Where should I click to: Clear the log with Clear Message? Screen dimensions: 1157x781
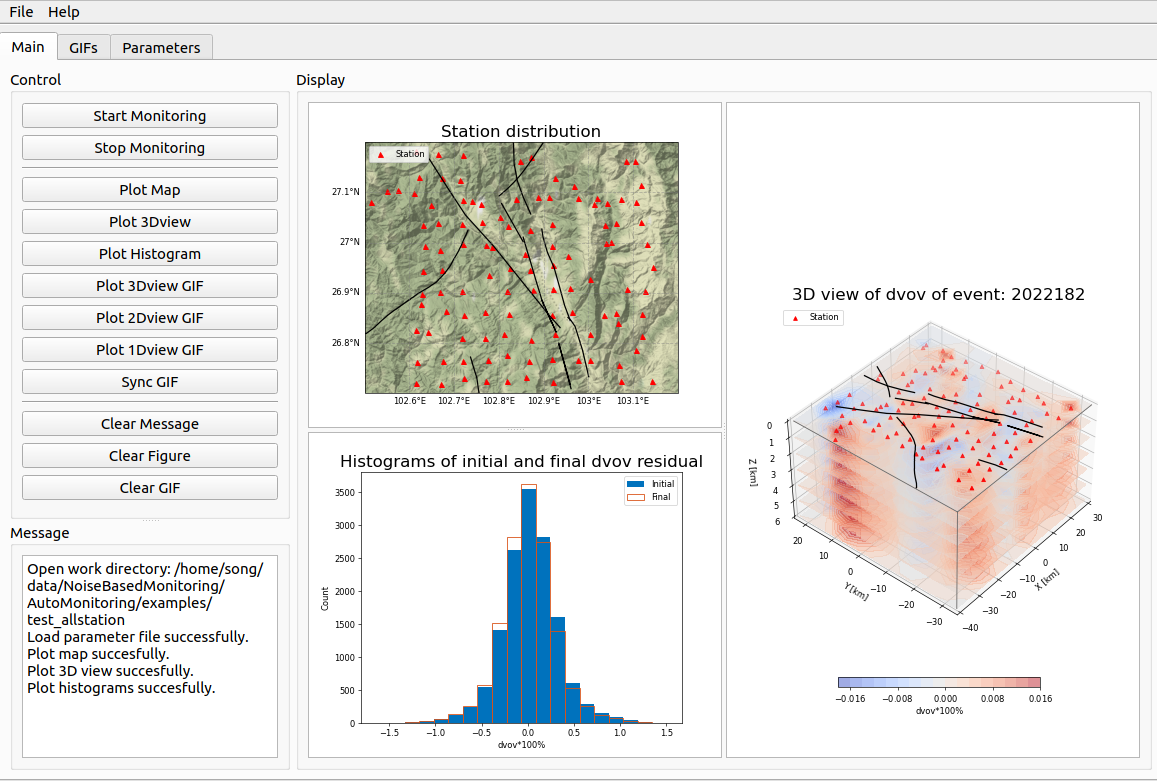tap(150, 424)
